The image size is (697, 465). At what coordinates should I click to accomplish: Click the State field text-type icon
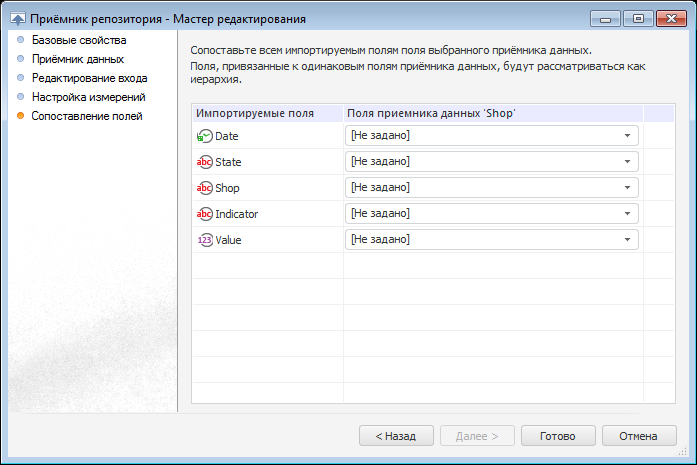pos(205,162)
